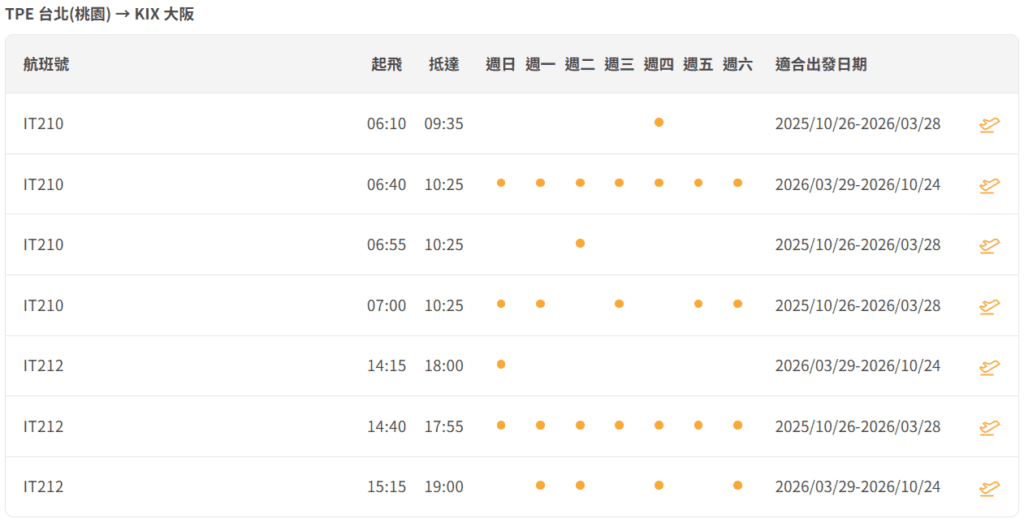Click the plane icon for the 15:15 IT212 flight
Image resolution: width=1024 pixels, height=523 pixels.
[x=988, y=487]
